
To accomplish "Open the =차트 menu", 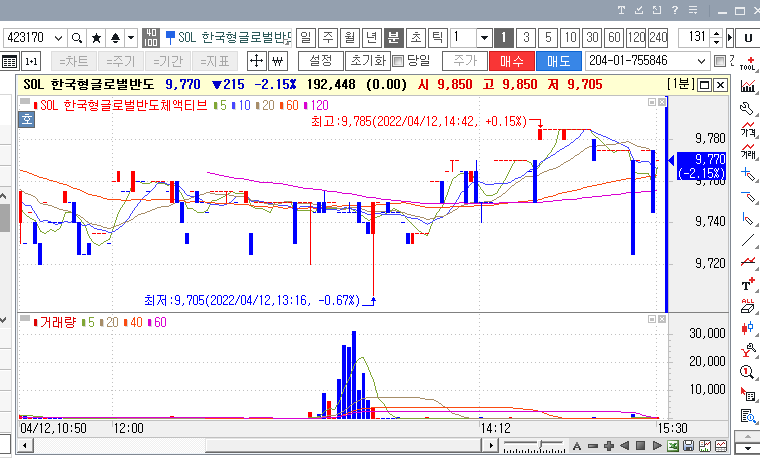I will [x=74, y=62].
